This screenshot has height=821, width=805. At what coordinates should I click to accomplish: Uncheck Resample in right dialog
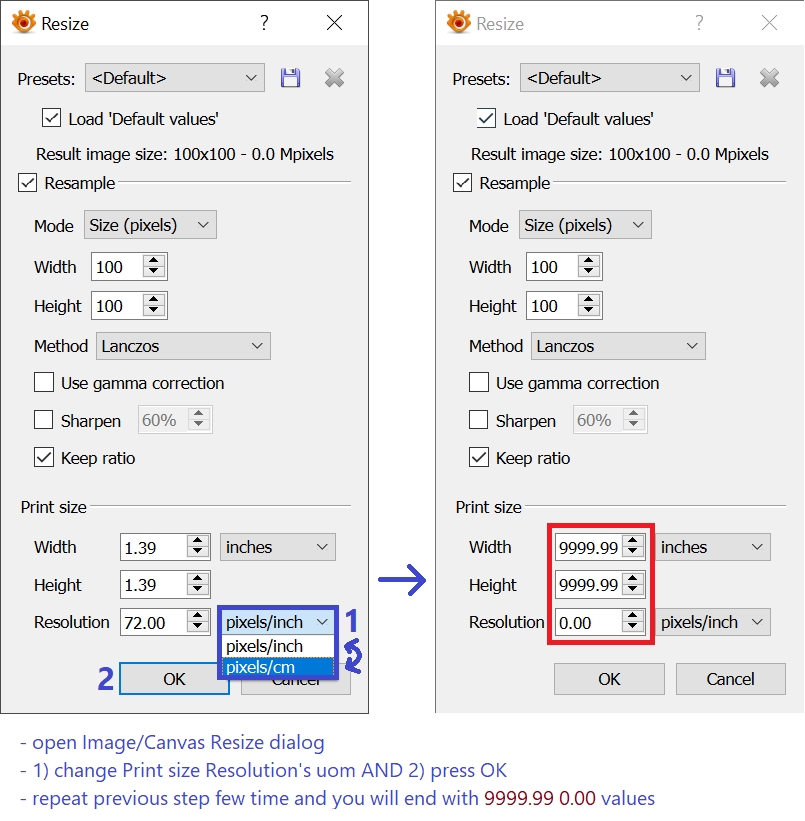tap(462, 183)
